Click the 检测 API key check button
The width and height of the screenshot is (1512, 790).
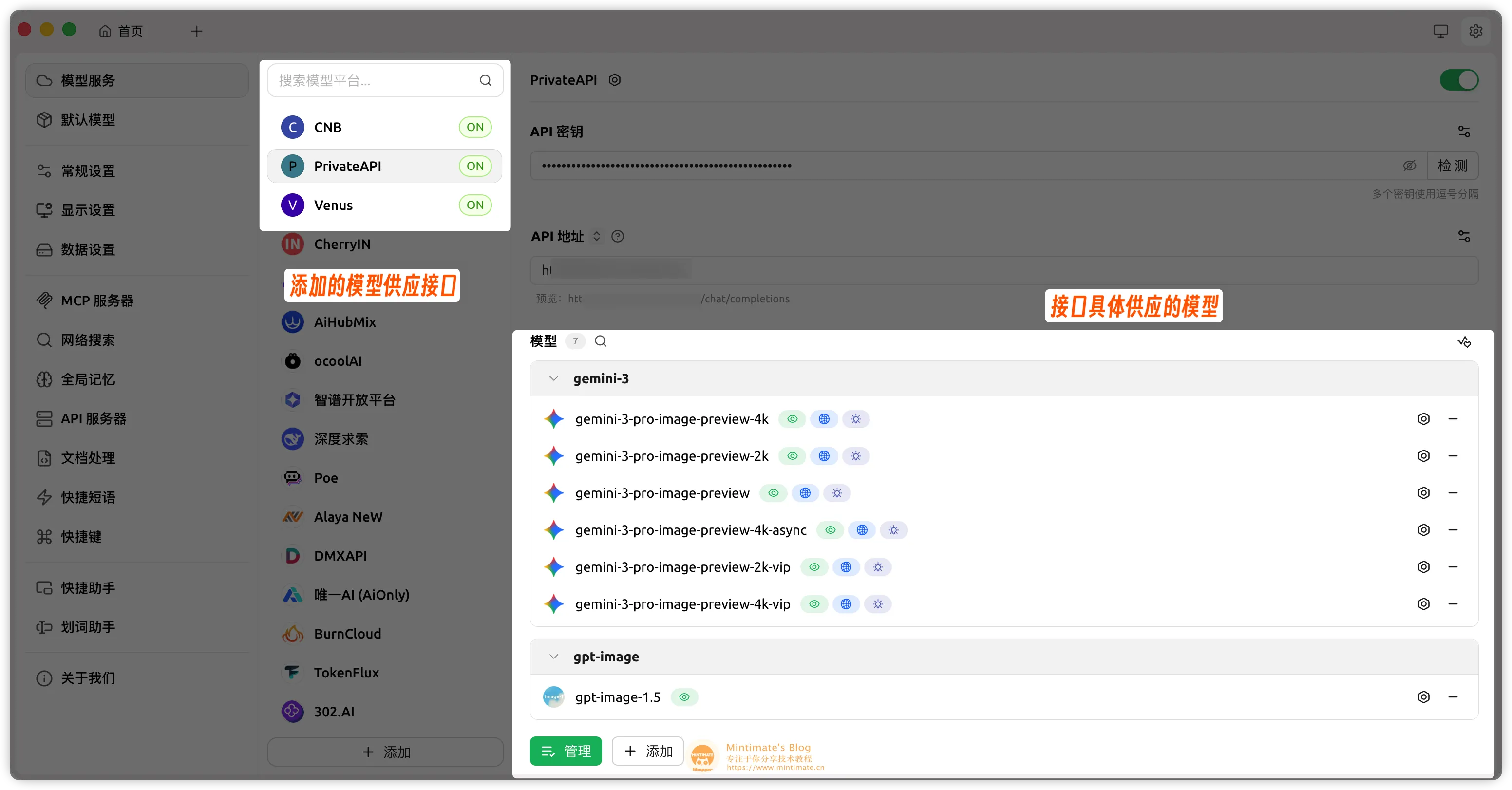point(1452,166)
